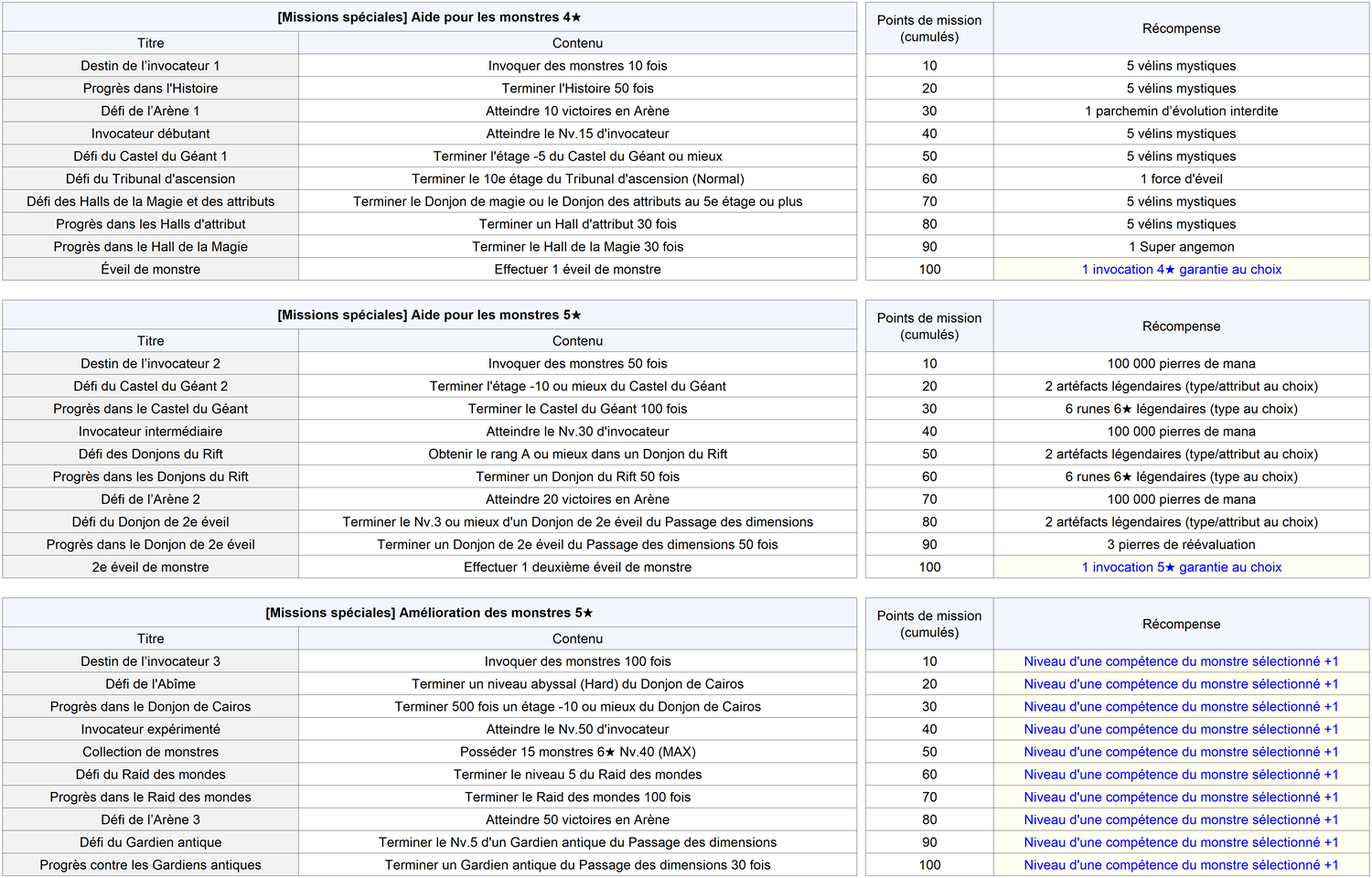Image resolution: width=1372 pixels, height=878 pixels.
Task: Click the skill level reward link in Collection de monstres row
Action: [1181, 753]
